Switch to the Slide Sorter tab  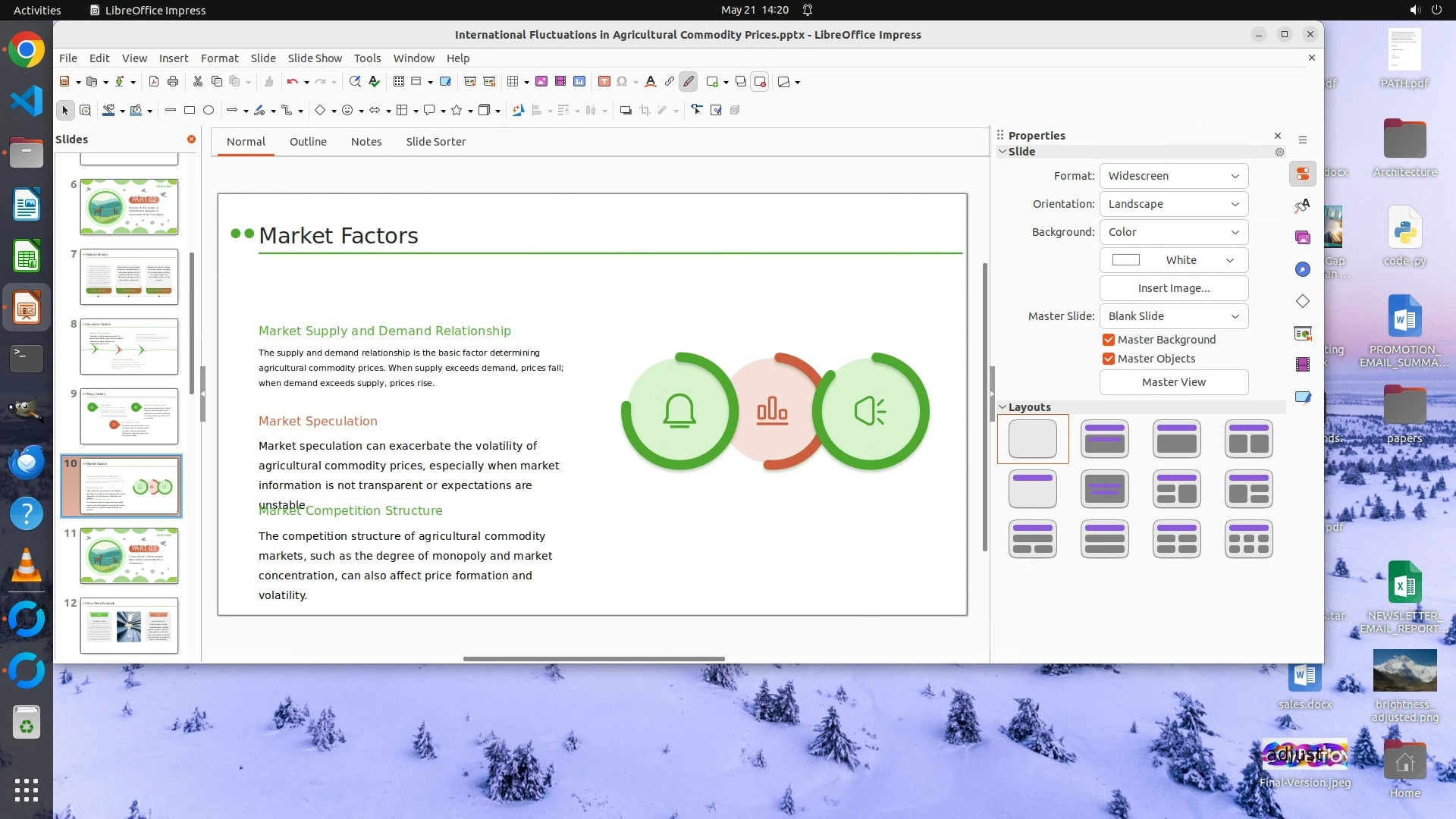435,142
